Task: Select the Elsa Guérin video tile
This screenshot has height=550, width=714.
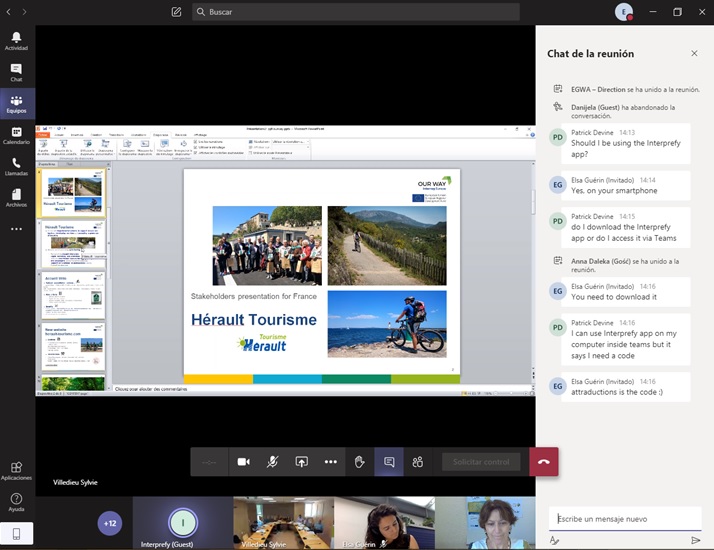Action: tap(384, 523)
